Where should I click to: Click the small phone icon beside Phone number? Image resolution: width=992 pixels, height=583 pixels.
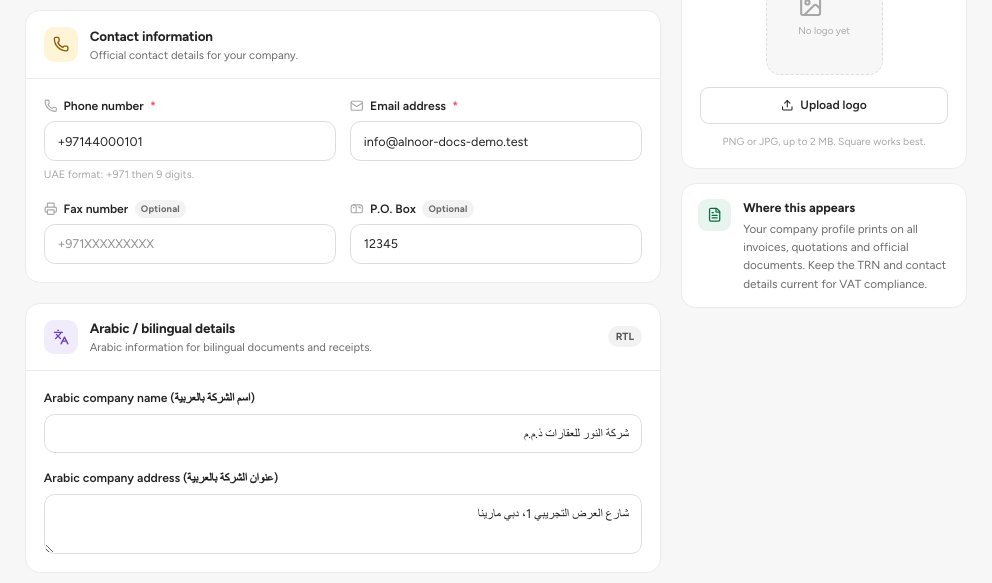tap(51, 106)
